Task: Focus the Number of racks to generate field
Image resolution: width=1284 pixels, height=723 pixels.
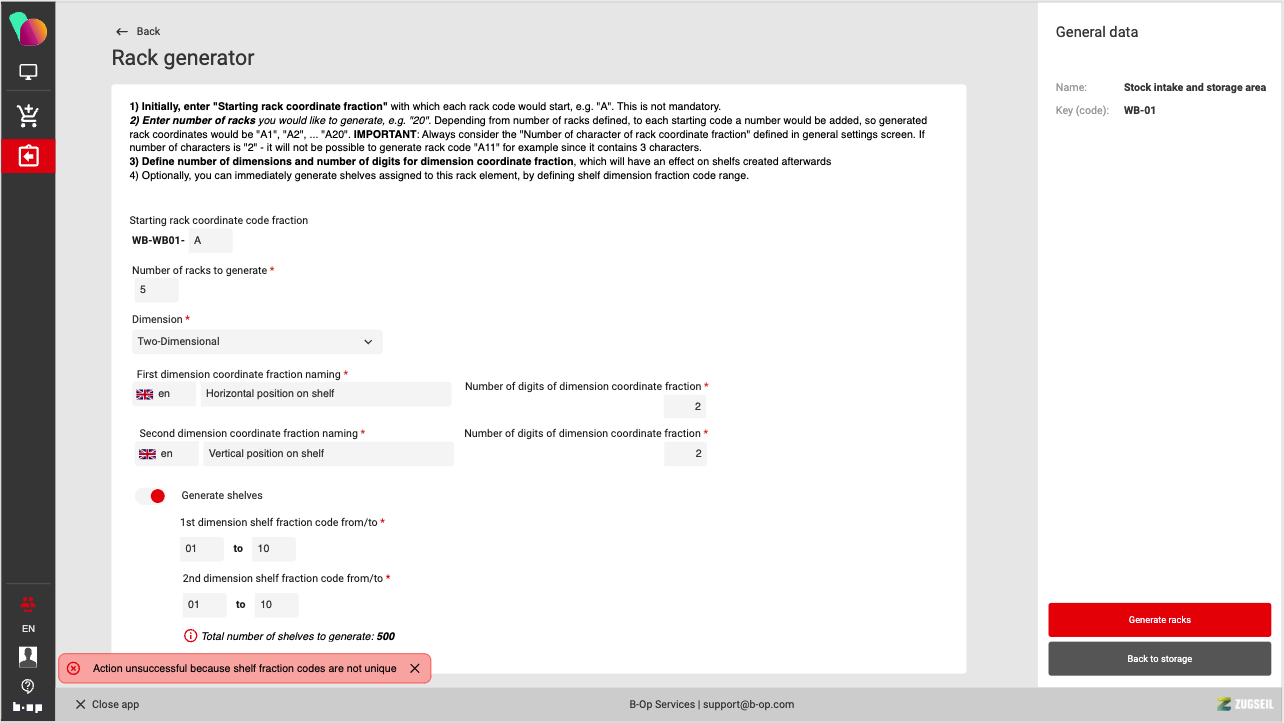Action: (156, 290)
